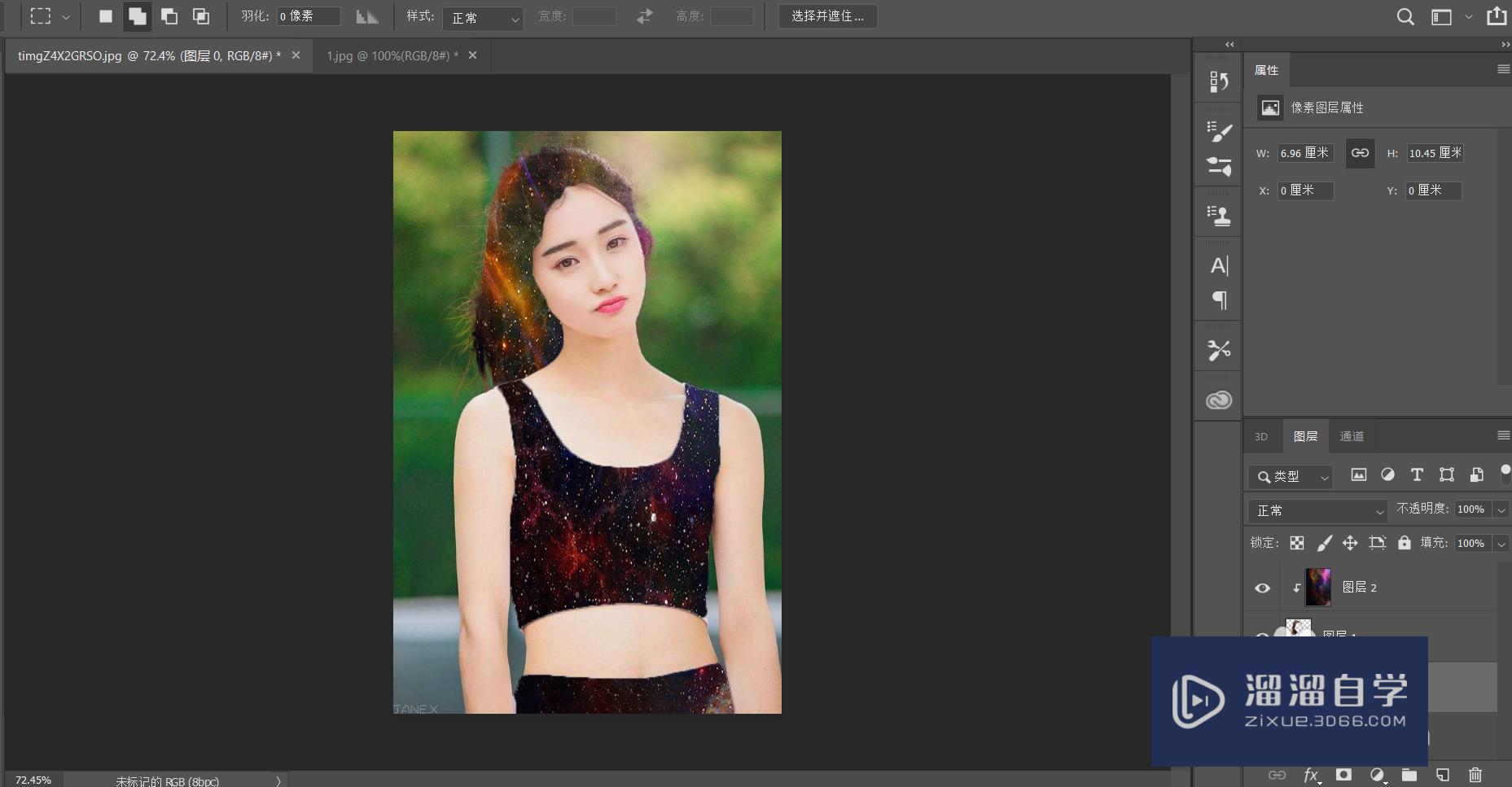Image resolution: width=1512 pixels, height=787 pixels.
Task: Expand the 不透明度 opacity dropdown arrow
Action: click(x=1501, y=509)
